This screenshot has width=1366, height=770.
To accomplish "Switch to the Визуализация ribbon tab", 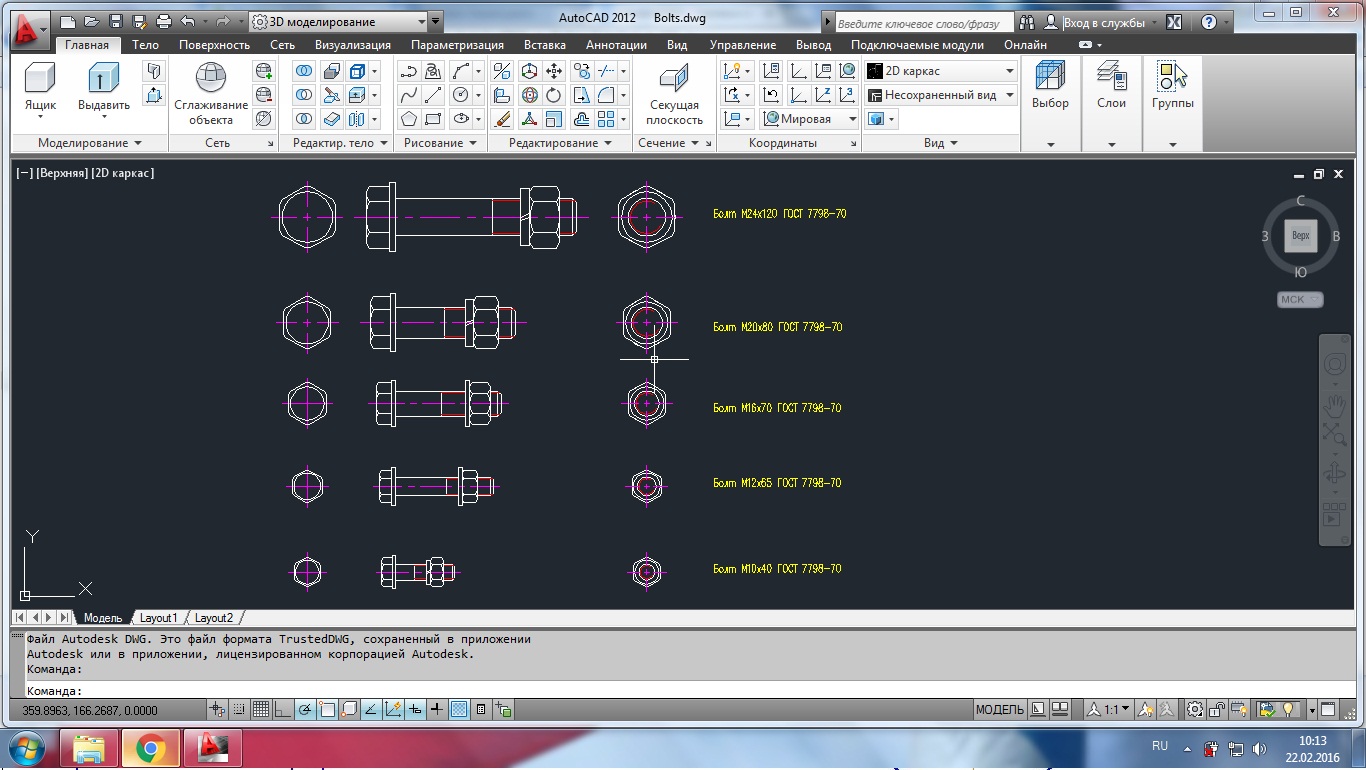I will tap(353, 45).
